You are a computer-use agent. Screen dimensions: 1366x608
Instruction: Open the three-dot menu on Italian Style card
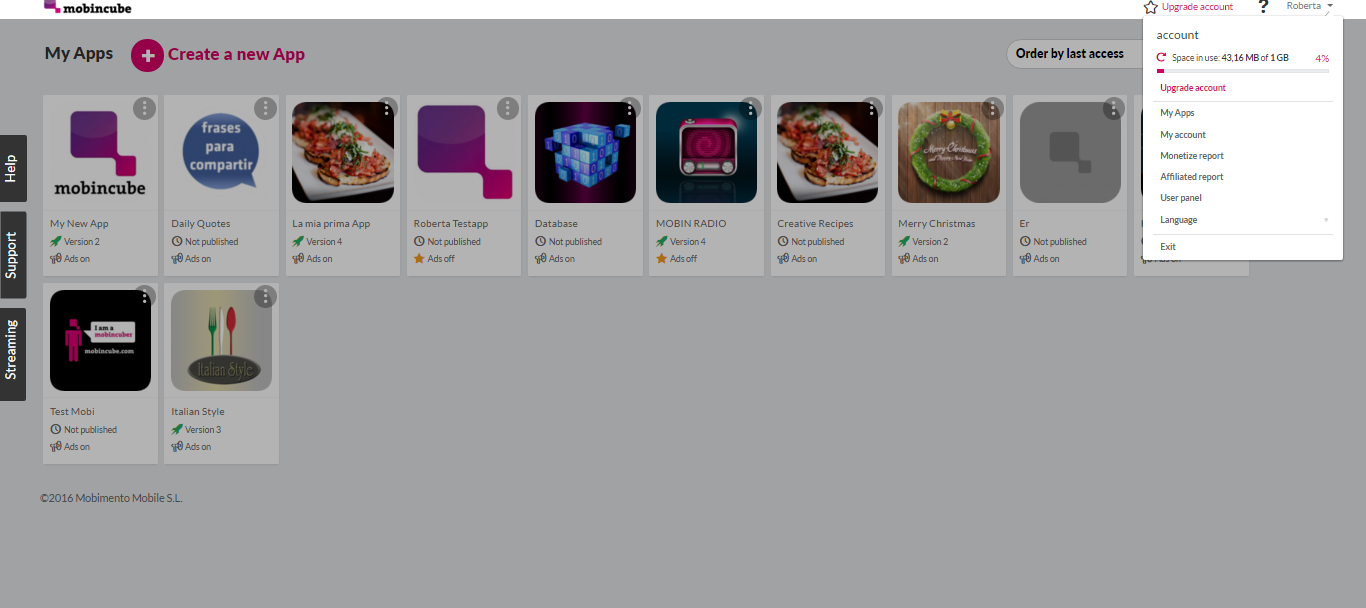(265, 296)
